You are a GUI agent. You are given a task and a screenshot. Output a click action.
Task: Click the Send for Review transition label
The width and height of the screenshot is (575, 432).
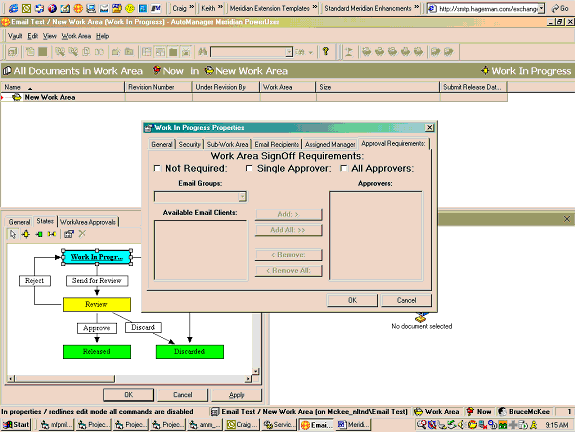coord(97,281)
